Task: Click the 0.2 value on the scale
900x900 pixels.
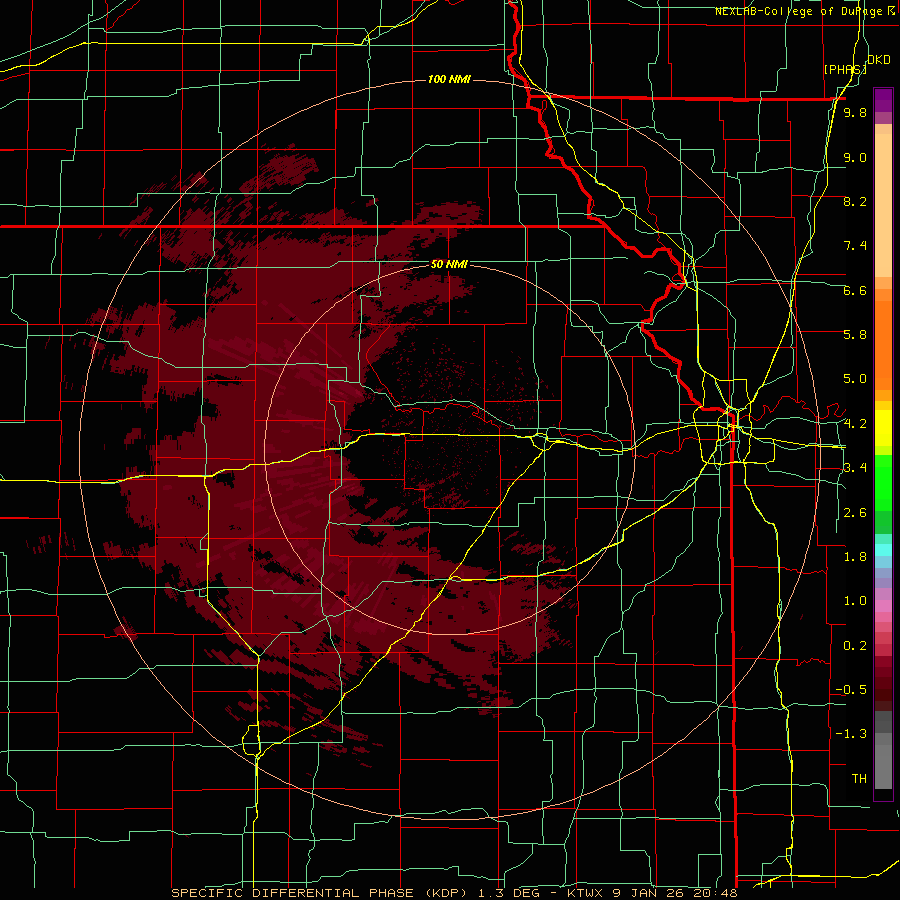Action: [855, 646]
